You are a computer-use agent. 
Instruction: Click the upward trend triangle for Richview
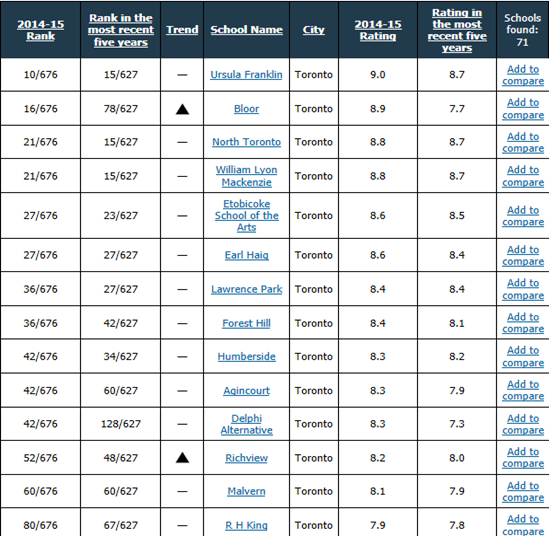182,458
